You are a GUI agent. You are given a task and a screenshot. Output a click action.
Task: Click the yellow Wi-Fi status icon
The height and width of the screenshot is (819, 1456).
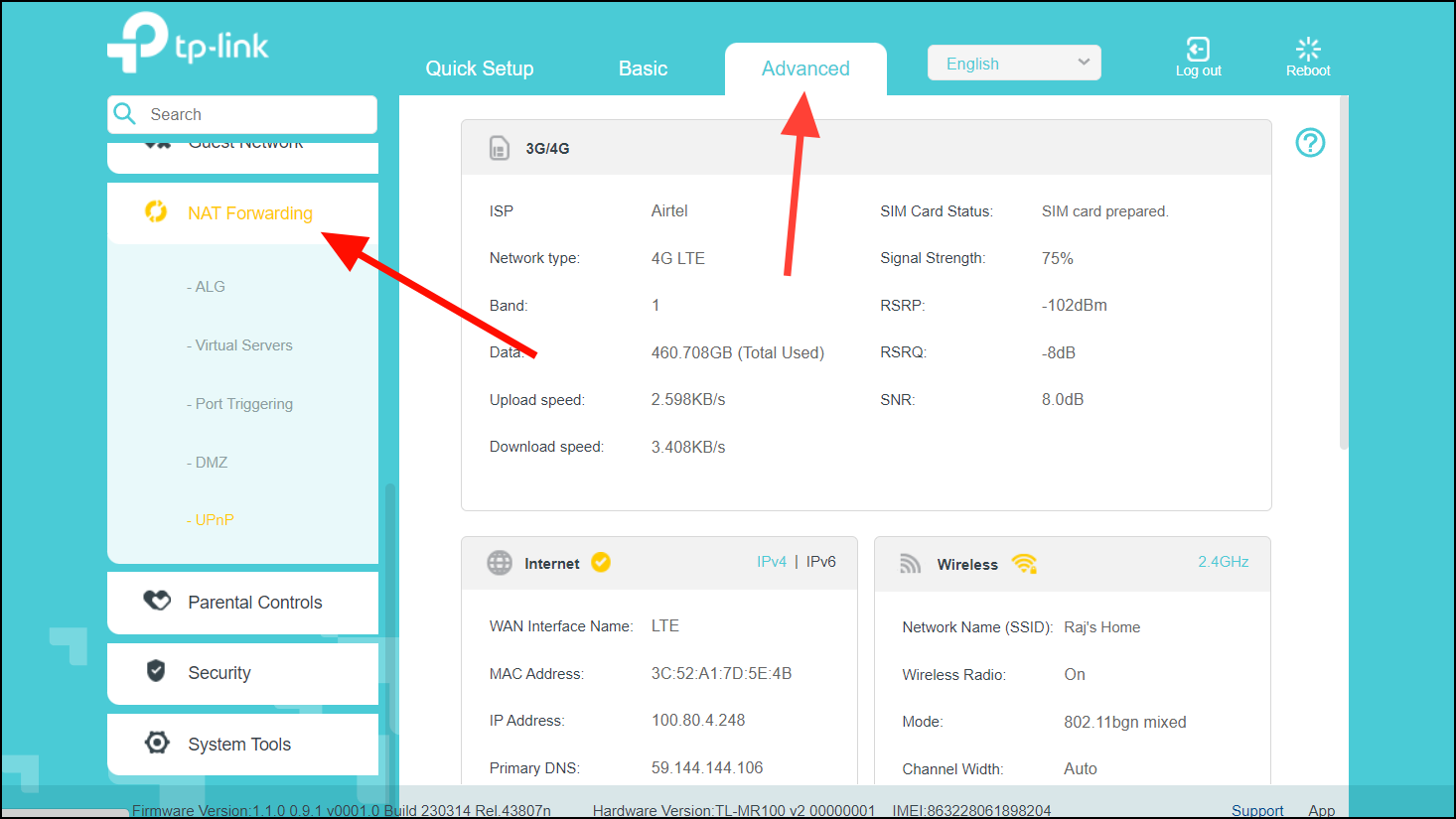point(1024,564)
